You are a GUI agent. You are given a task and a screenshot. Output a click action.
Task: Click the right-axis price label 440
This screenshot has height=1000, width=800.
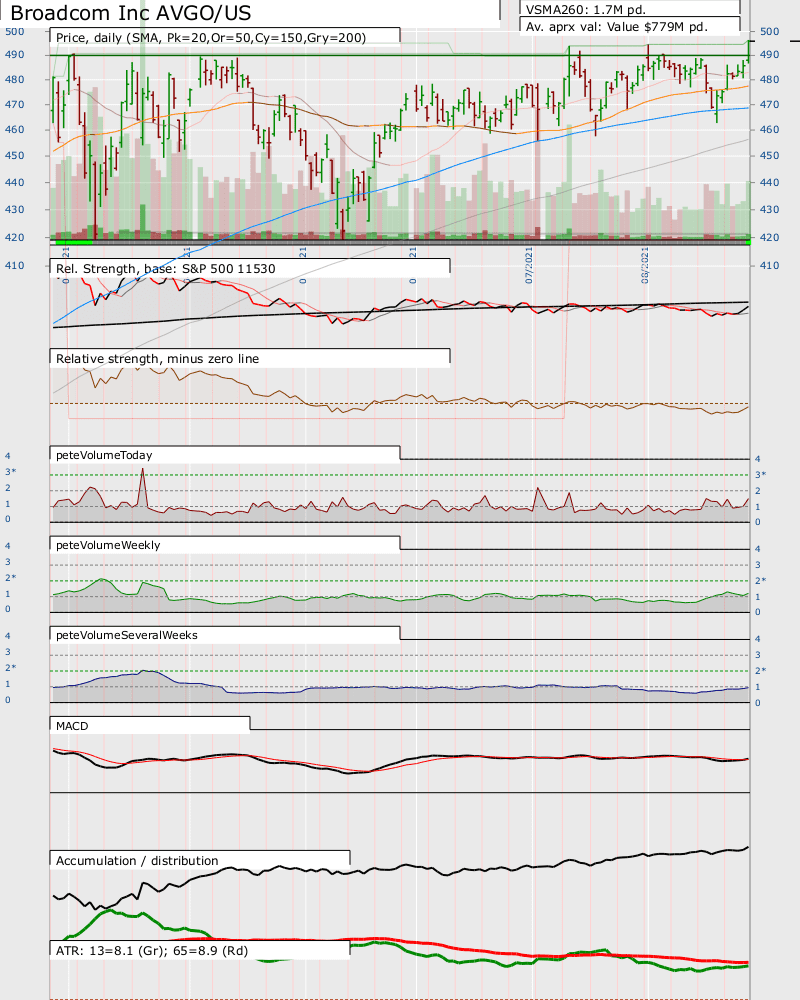769,182
